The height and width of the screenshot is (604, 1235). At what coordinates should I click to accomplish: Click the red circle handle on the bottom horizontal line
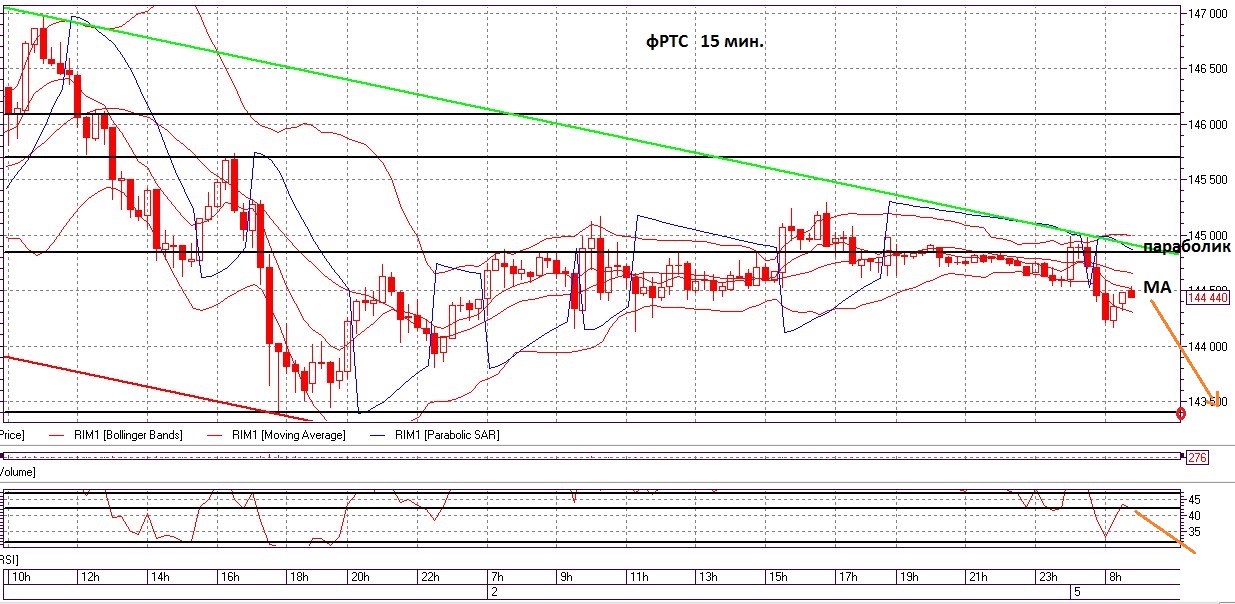tap(1181, 412)
